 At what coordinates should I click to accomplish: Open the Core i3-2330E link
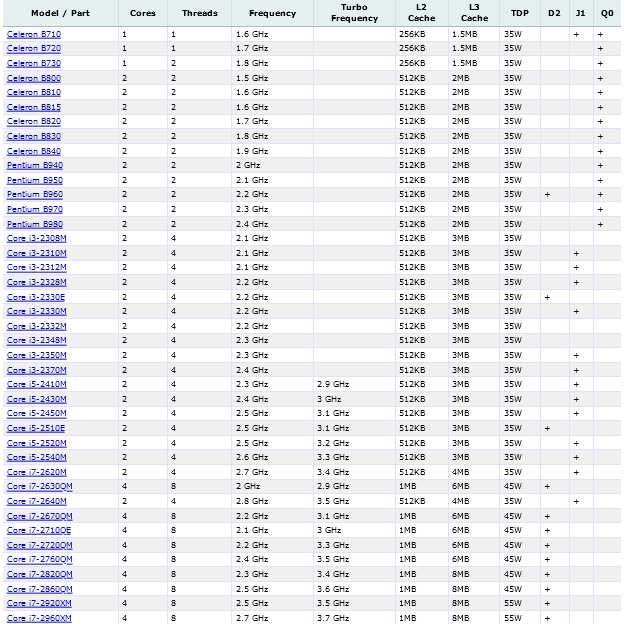tap(36, 297)
